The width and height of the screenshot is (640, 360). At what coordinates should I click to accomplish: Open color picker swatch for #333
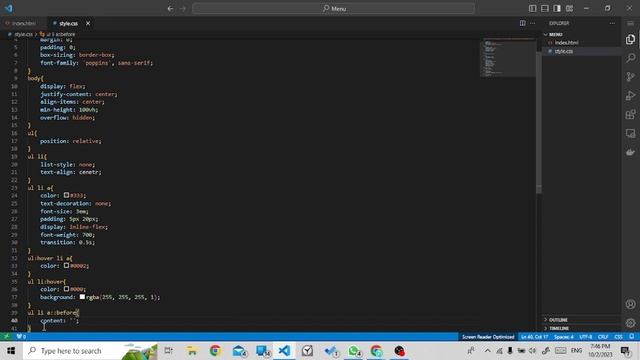point(66,195)
